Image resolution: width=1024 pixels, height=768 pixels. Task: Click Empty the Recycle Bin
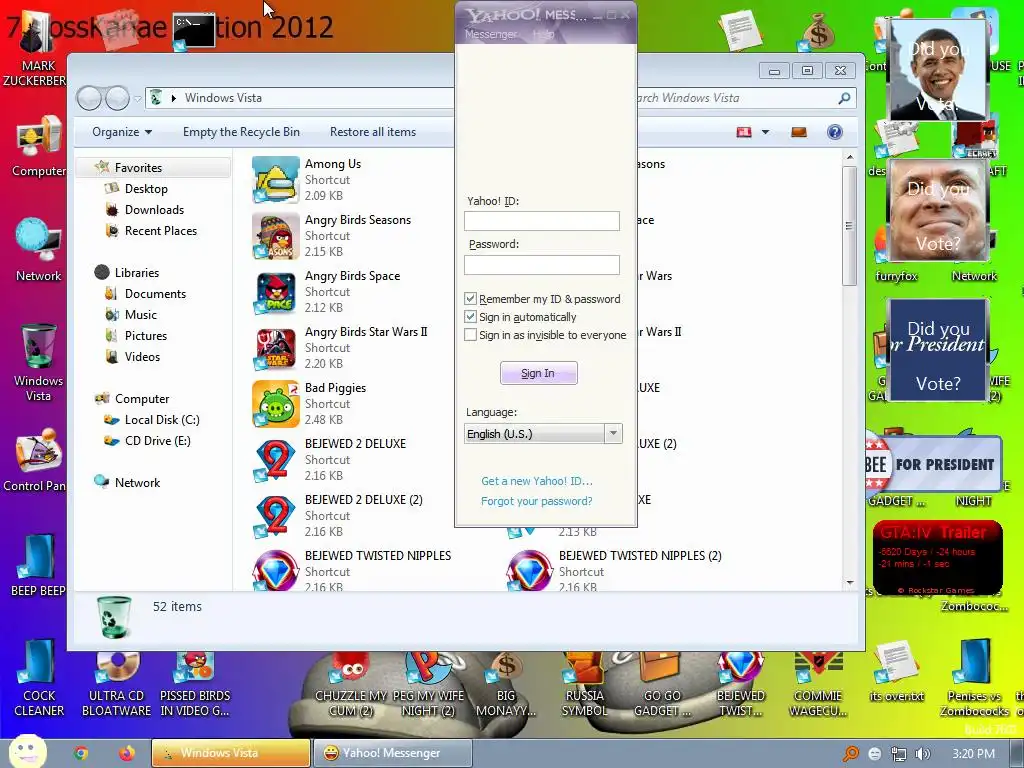241,132
